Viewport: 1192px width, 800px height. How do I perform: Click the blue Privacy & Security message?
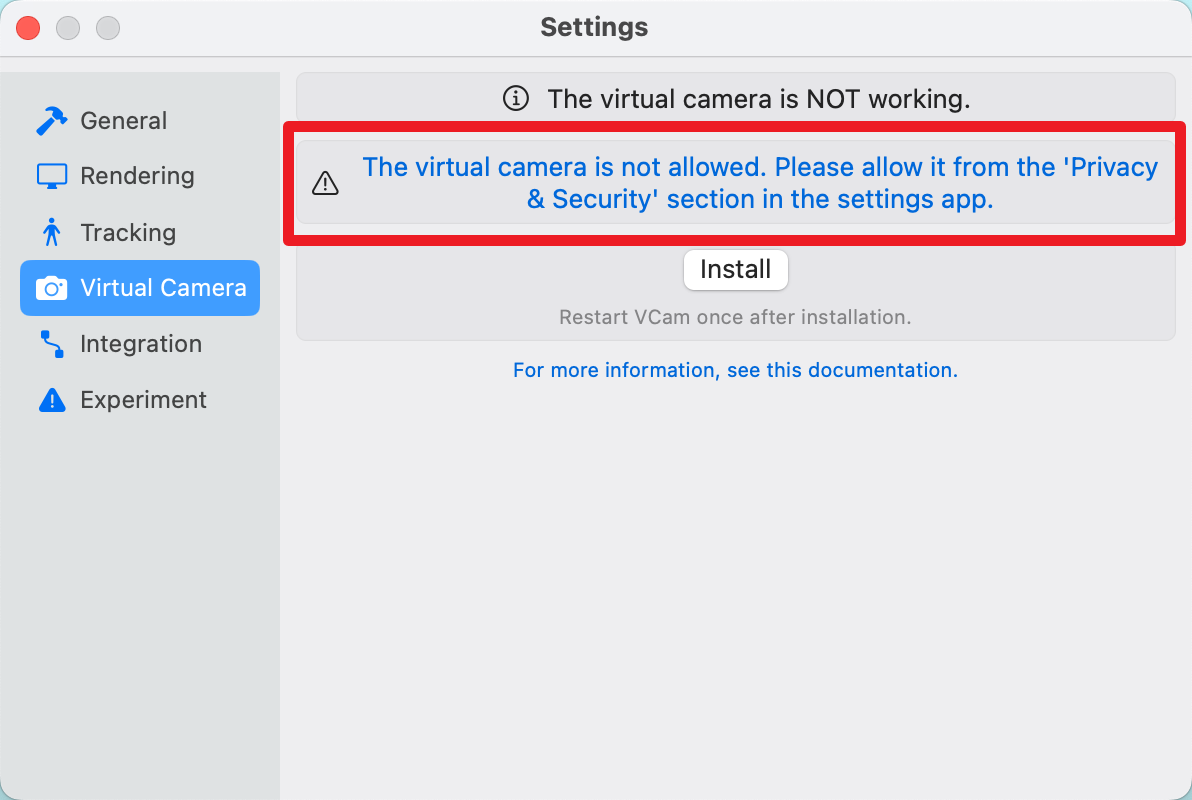coord(760,183)
